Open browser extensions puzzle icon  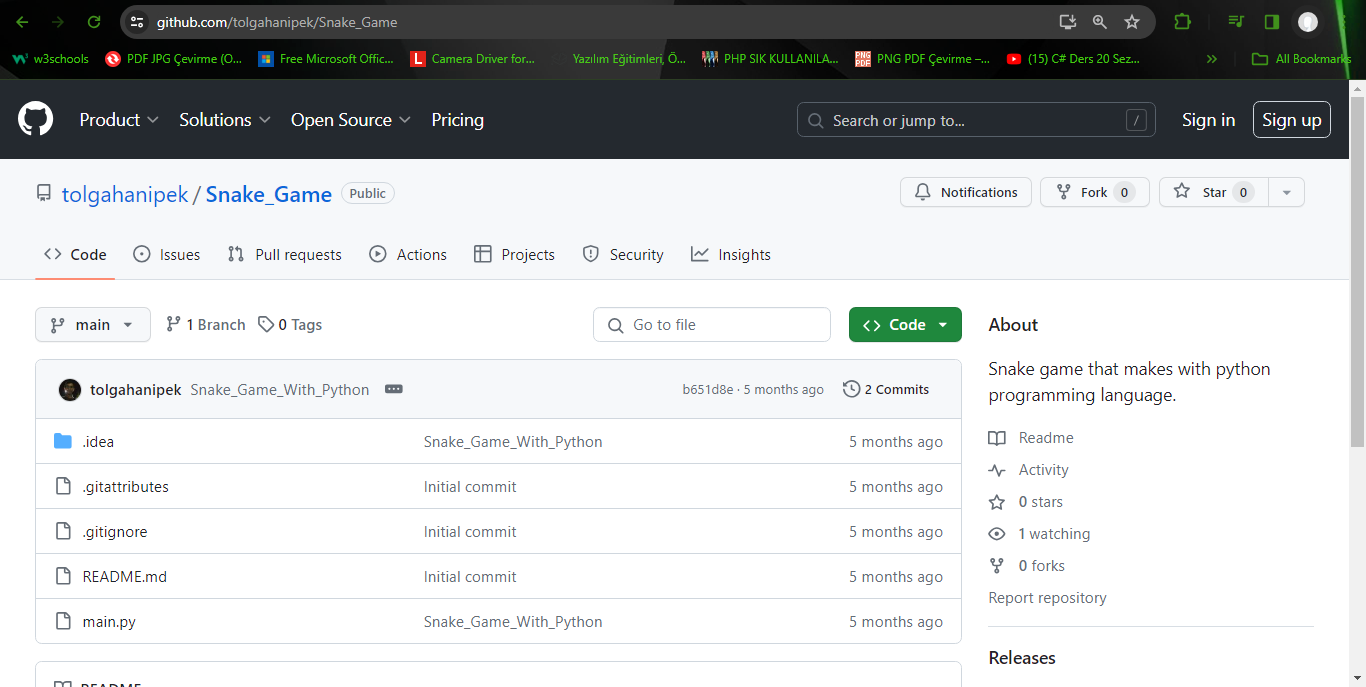1182,22
